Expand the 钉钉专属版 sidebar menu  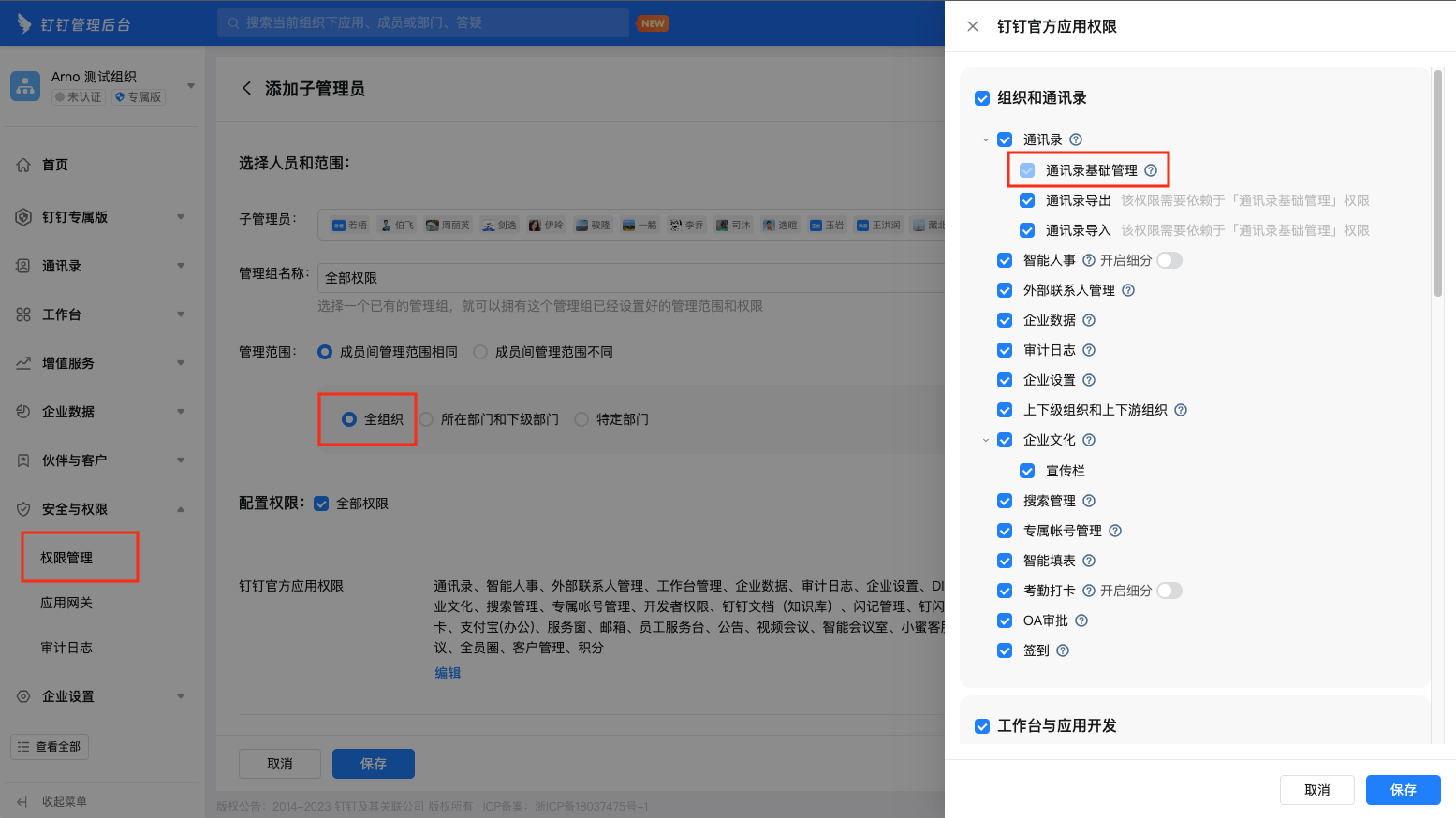coord(181,217)
